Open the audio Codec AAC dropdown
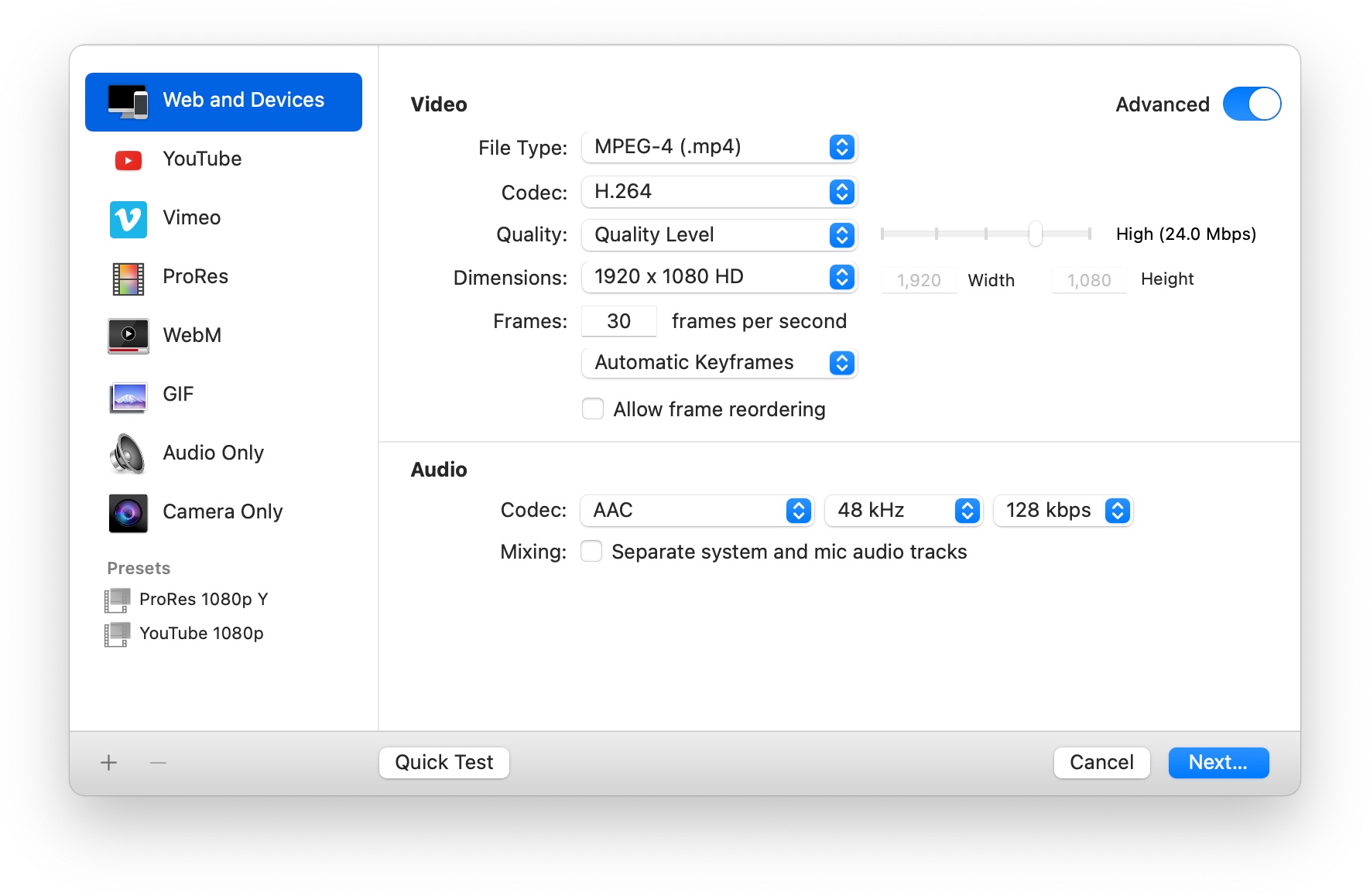Image resolution: width=1370 pixels, height=896 pixels. [697, 511]
